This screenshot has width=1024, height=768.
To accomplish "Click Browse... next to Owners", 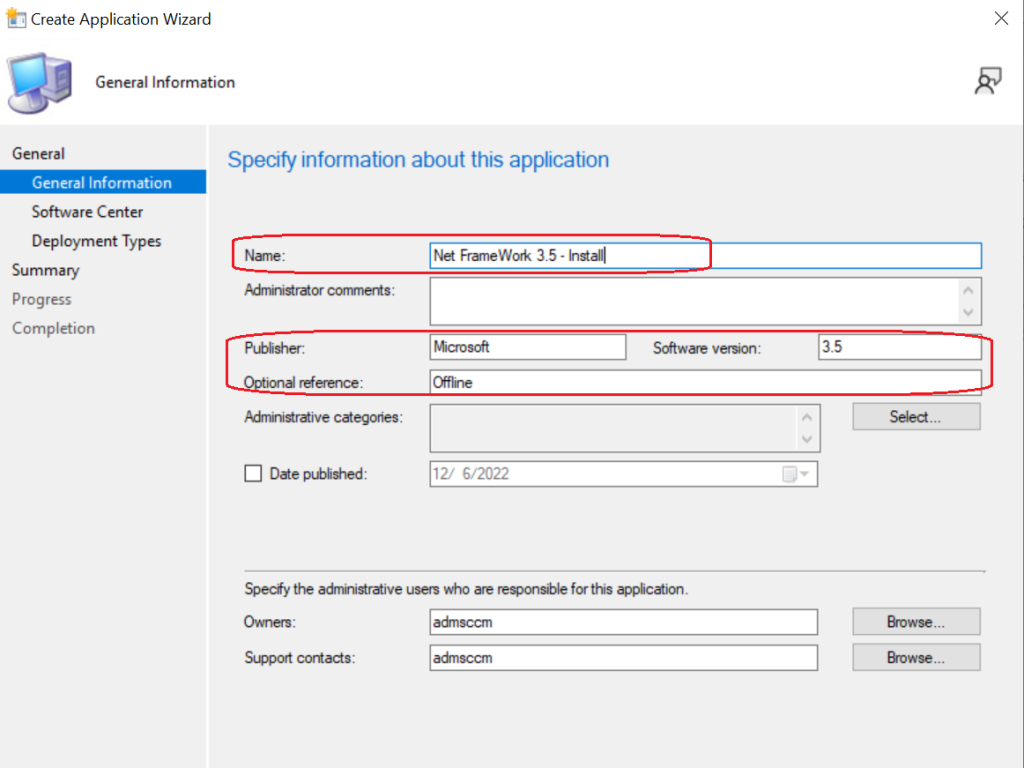I will tap(916, 622).
